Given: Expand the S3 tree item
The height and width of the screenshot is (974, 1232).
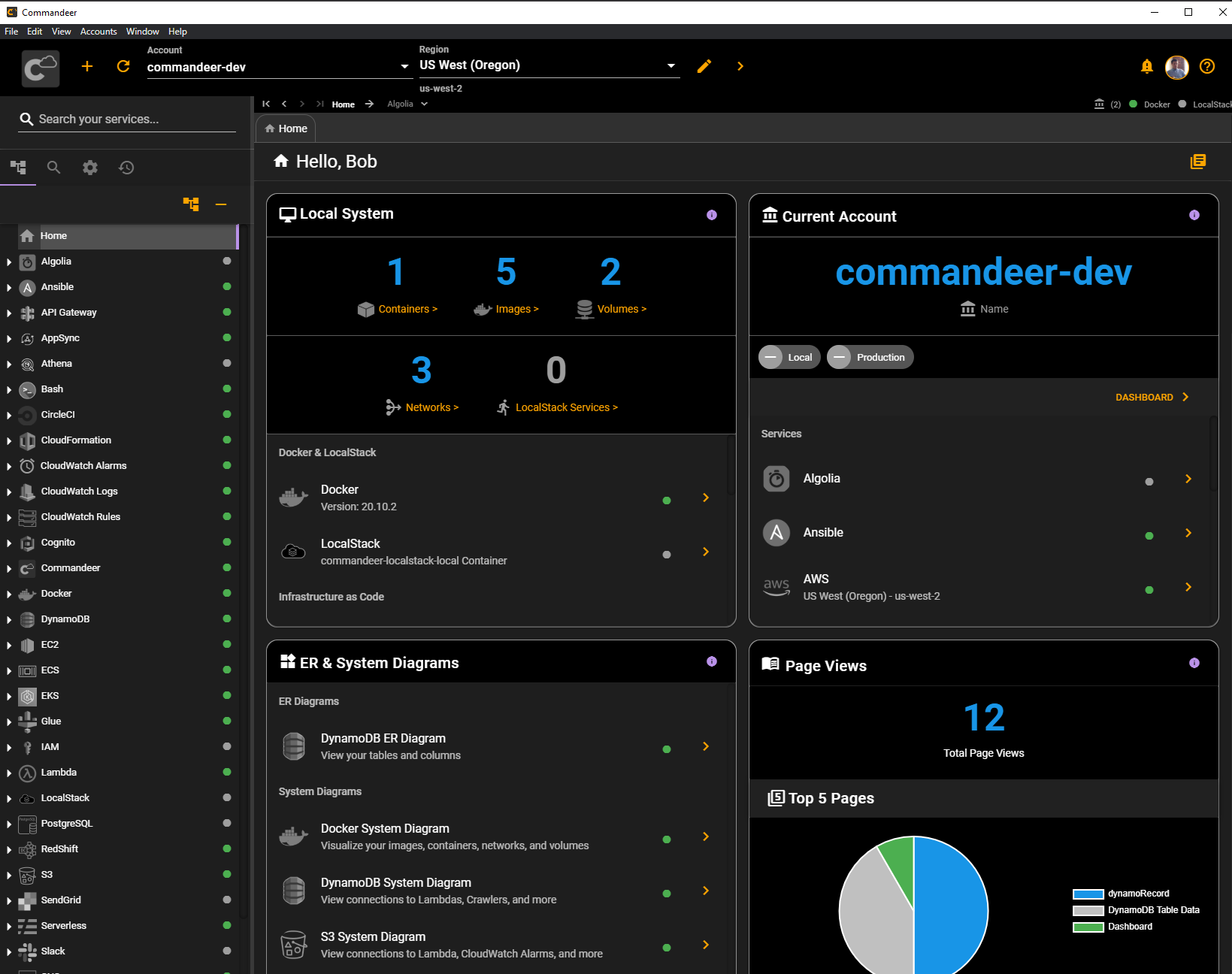Looking at the screenshot, I should point(9,876).
